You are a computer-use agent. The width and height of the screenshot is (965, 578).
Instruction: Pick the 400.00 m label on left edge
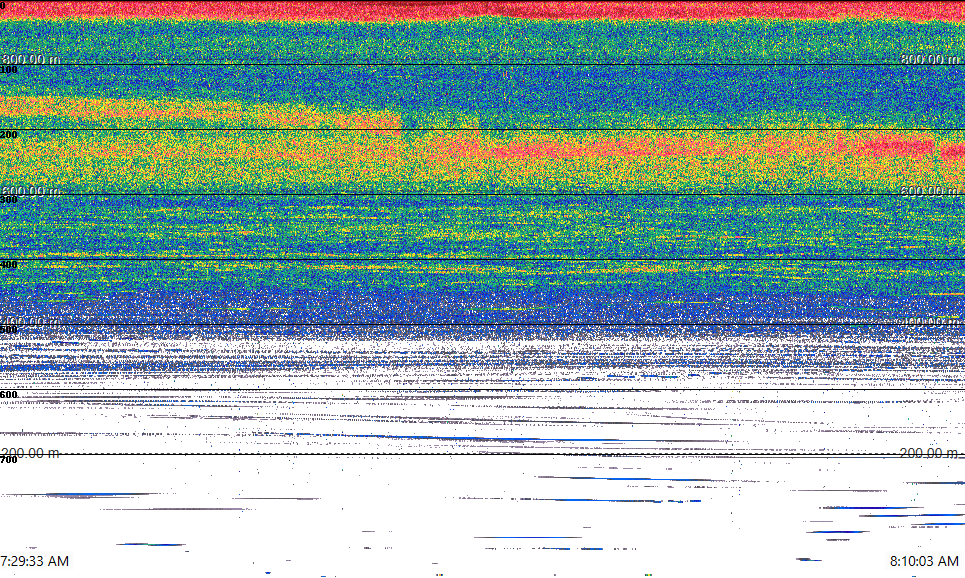click(x=31, y=321)
